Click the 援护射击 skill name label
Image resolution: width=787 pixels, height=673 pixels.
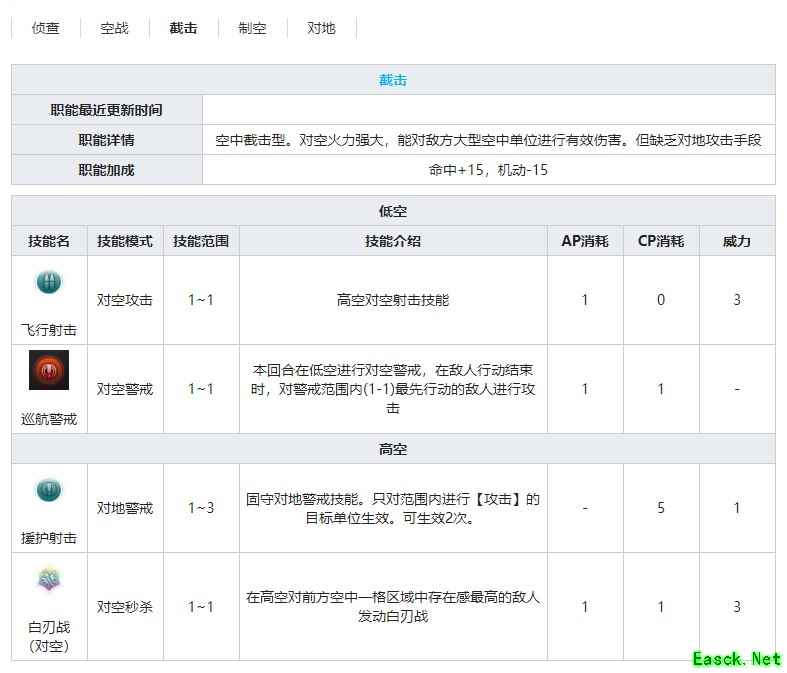(49, 538)
